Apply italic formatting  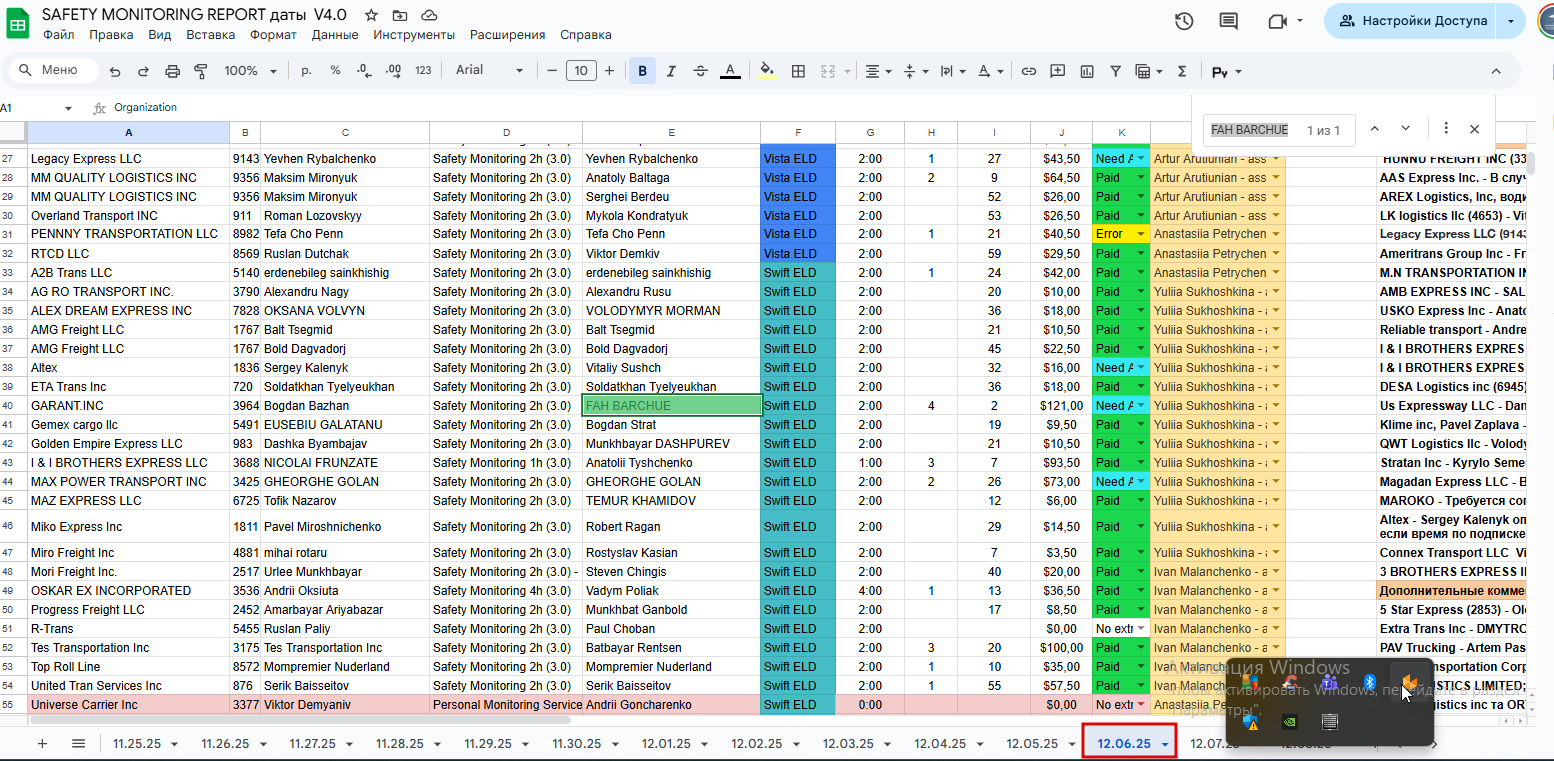tap(671, 71)
